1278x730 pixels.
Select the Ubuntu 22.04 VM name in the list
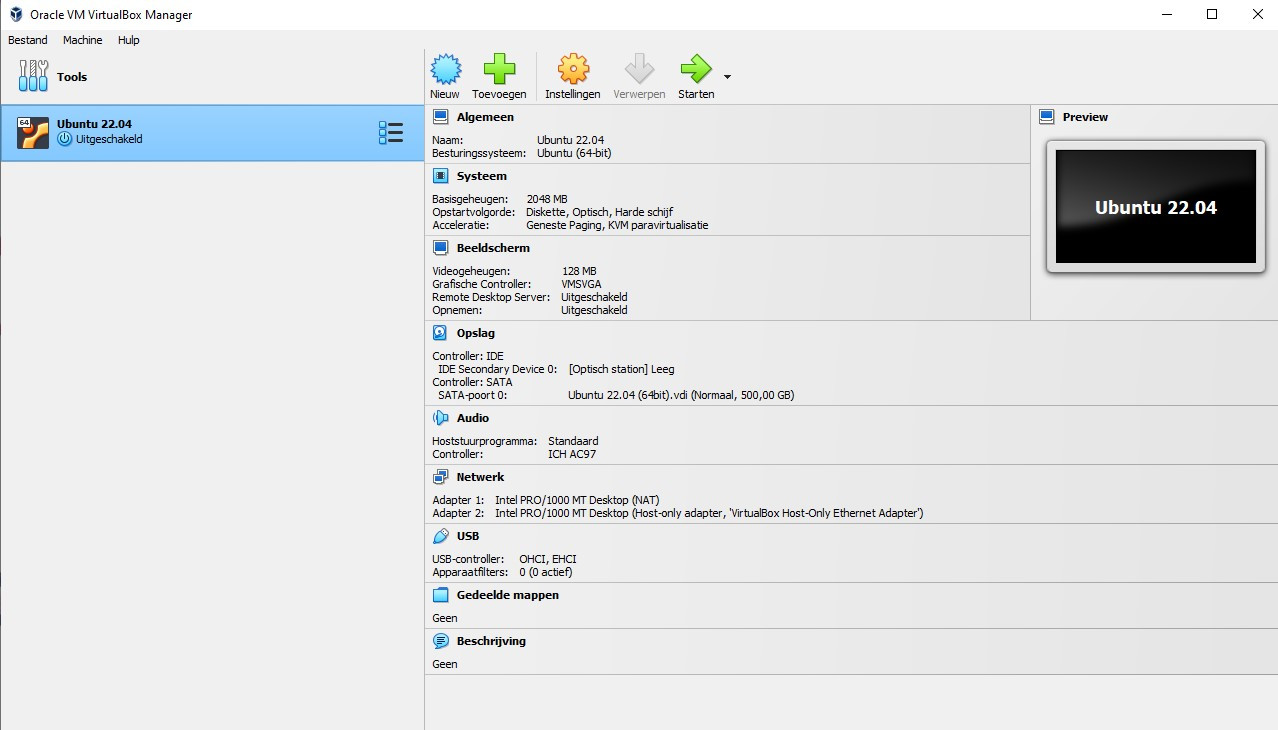point(94,124)
